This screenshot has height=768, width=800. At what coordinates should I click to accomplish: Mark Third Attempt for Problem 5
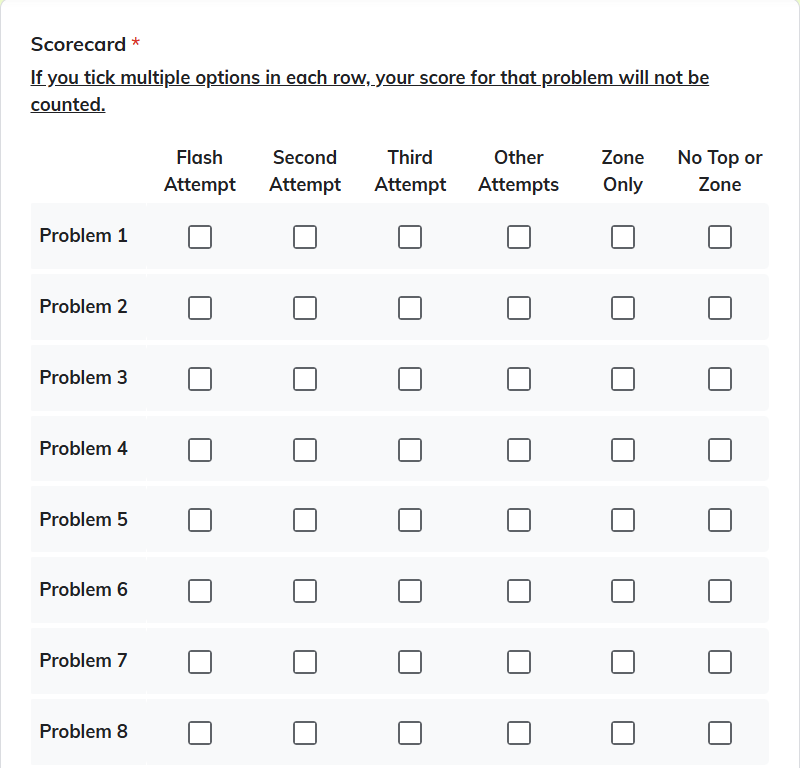pos(410,520)
